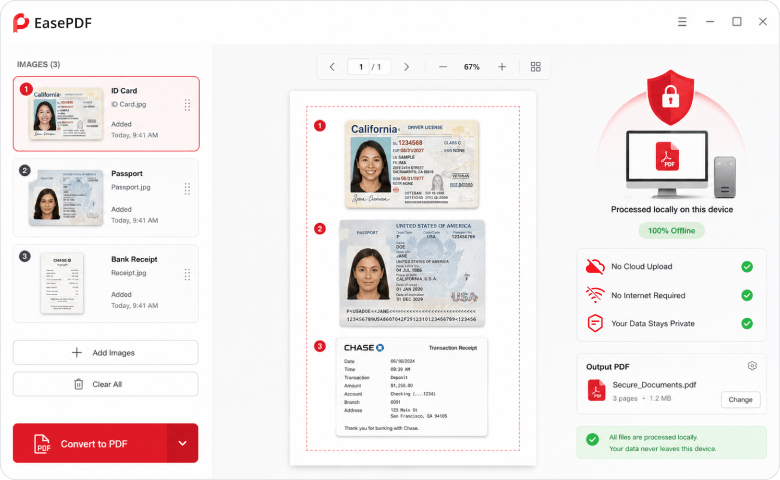This screenshot has height=480, width=780.
Task: Click '3 pages • 1.2 MB' info text
Action: click(641, 398)
